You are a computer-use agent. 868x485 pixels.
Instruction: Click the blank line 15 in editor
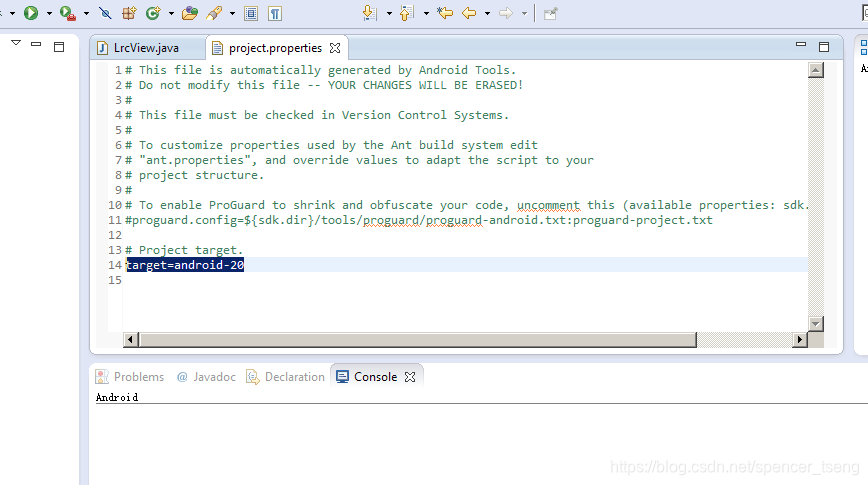(x=465, y=280)
